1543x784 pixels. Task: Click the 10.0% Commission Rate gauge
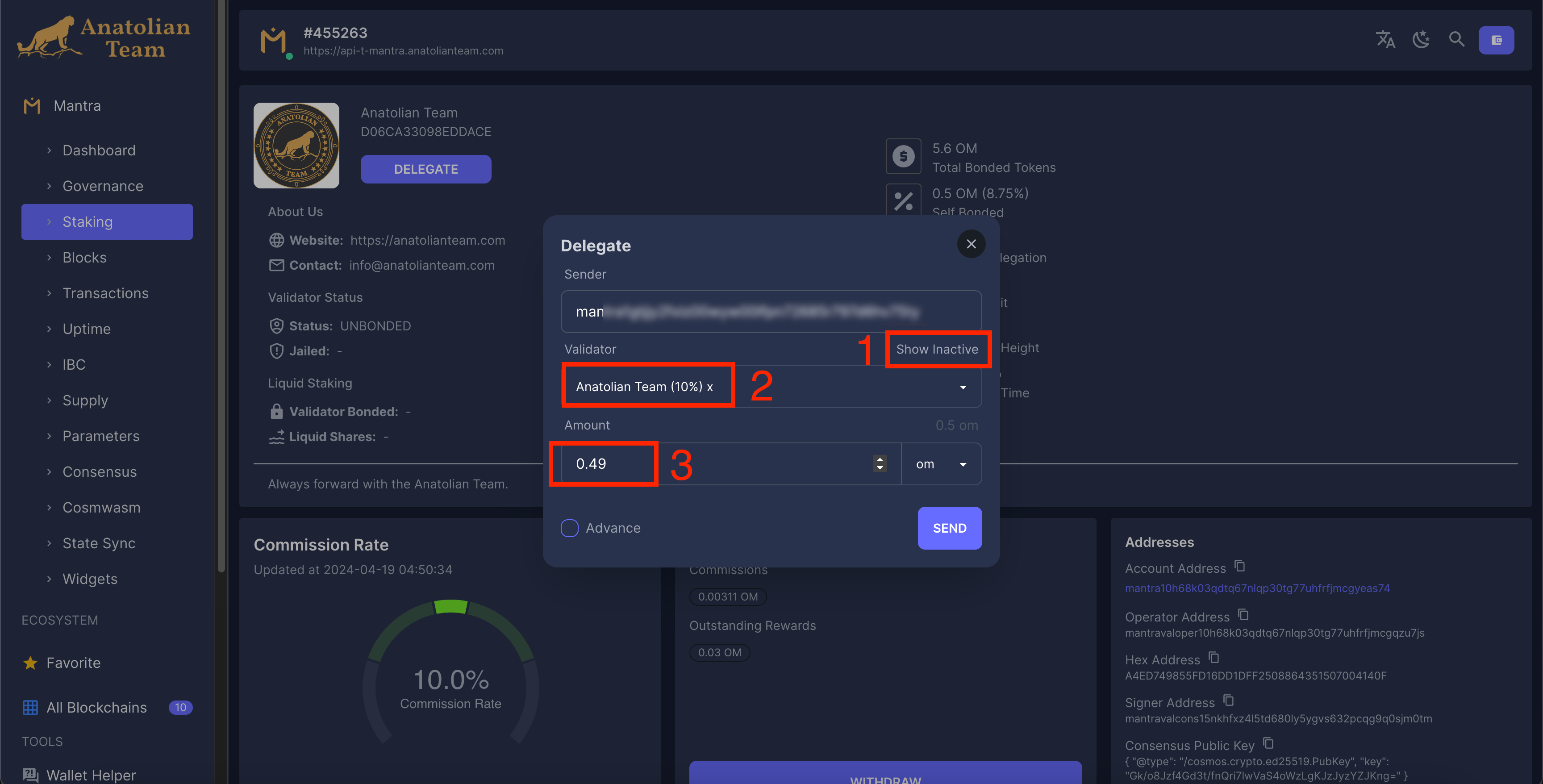click(x=450, y=672)
